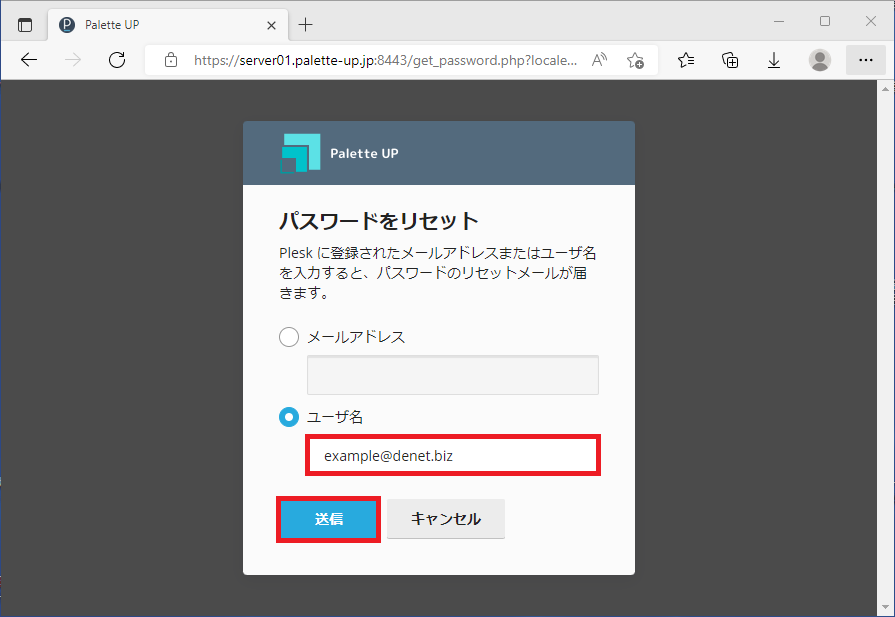Select the Palette UP browser tab
Screen dimensions: 895x617
[x=168, y=25]
